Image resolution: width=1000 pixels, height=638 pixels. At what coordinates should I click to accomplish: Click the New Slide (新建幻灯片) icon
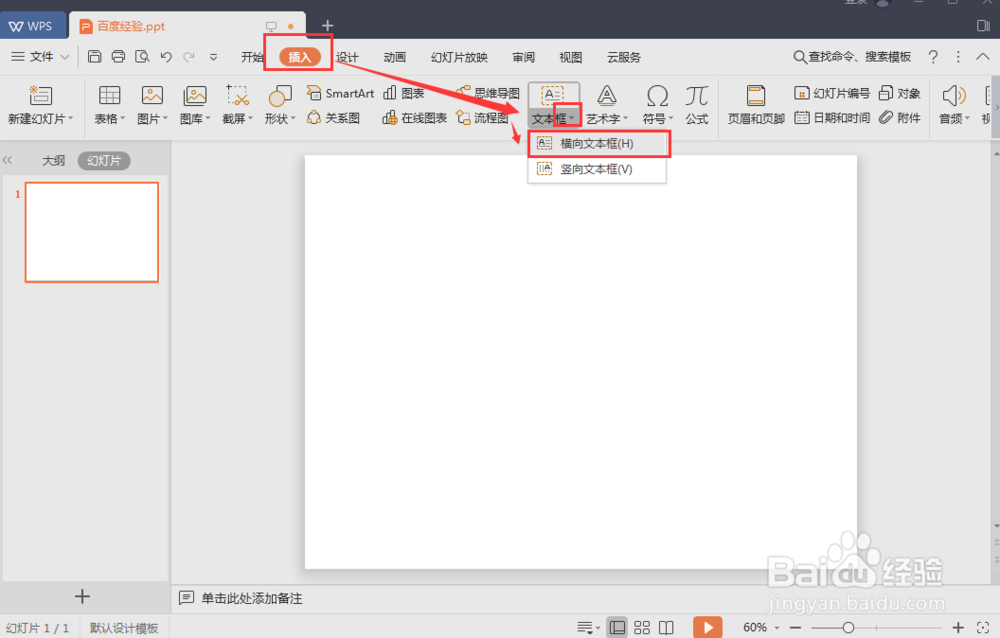point(40,96)
